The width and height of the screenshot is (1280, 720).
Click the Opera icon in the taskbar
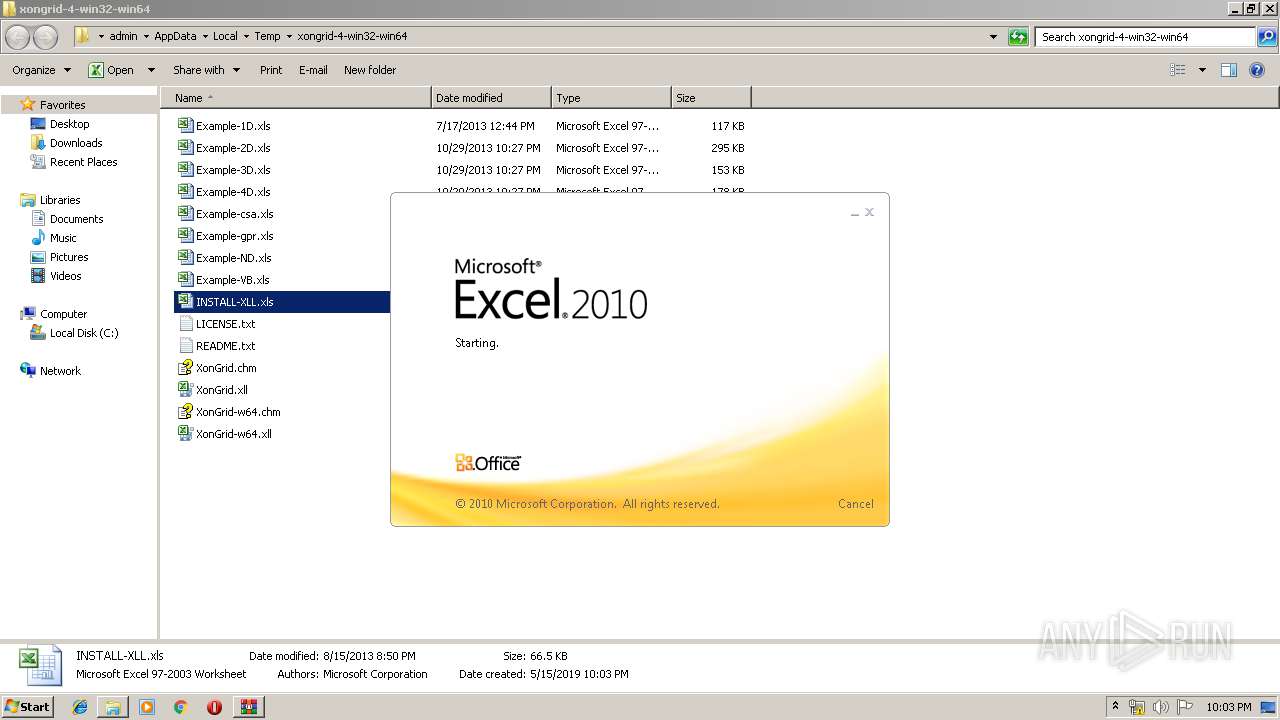[x=214, y=707]
